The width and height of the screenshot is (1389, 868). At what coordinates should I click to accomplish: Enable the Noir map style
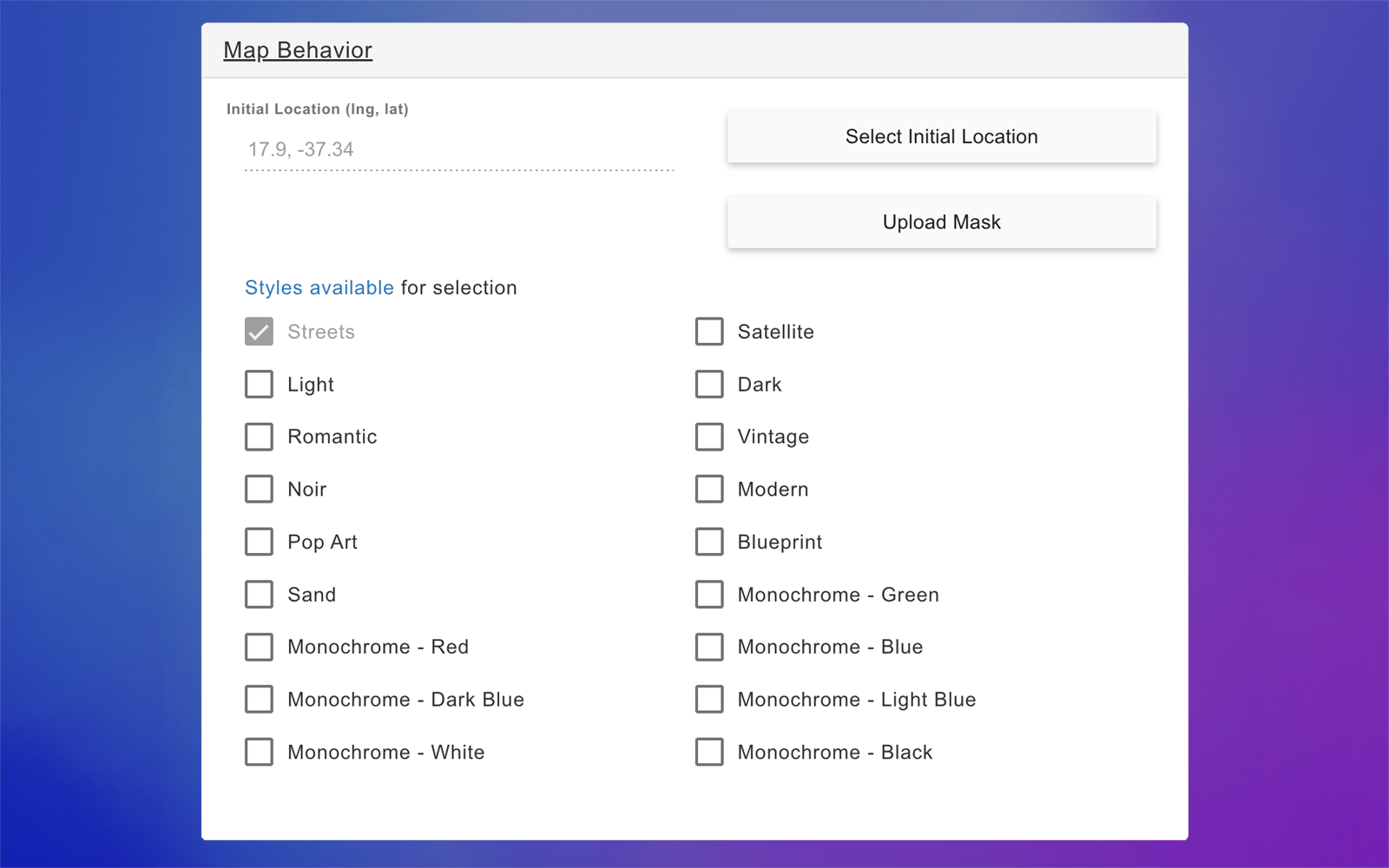[259, 490]
